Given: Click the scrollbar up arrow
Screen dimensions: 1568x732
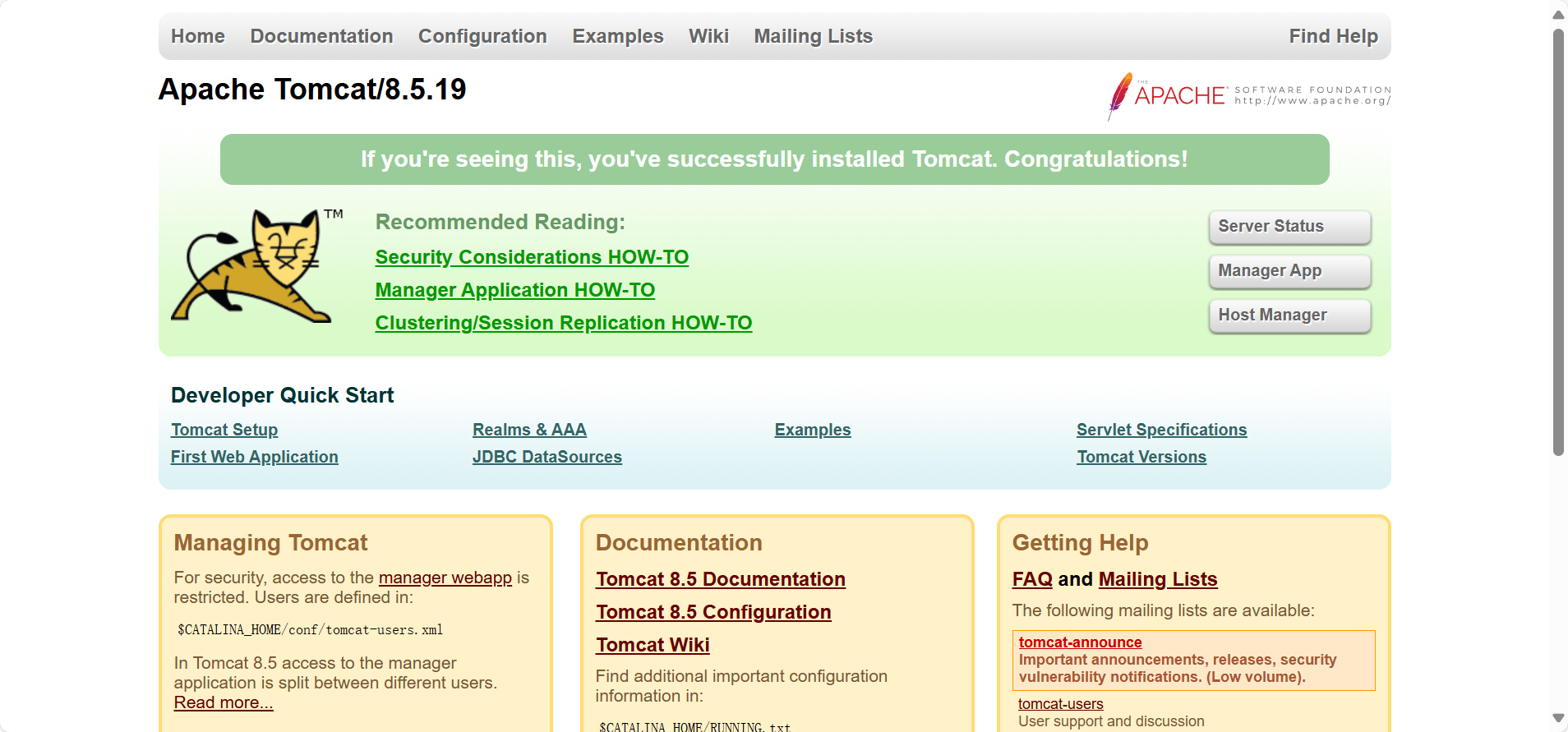Looking at the screenshot, I should click(1558, 14).
